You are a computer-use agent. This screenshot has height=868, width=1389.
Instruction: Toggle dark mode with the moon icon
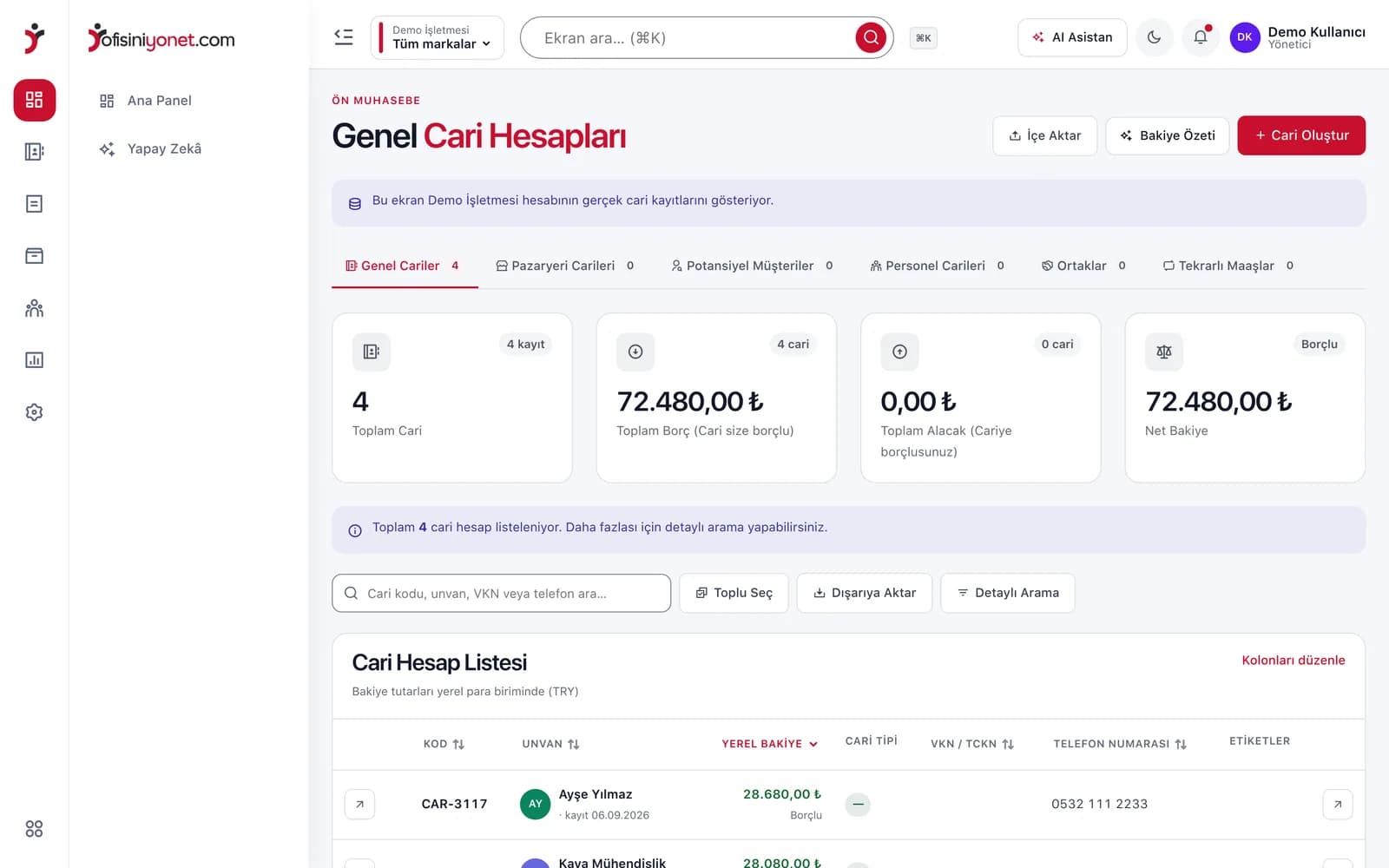click(1154, 37)
